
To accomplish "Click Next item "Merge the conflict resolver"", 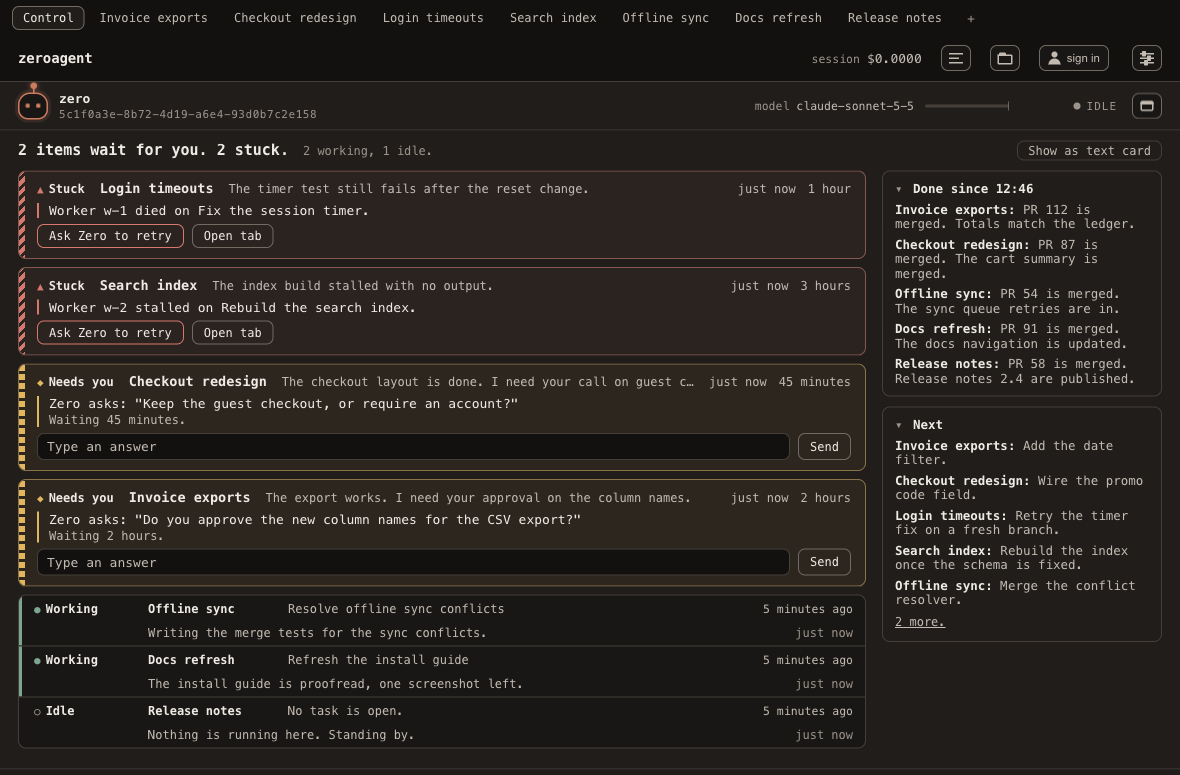I will (x=1015, y=592).
